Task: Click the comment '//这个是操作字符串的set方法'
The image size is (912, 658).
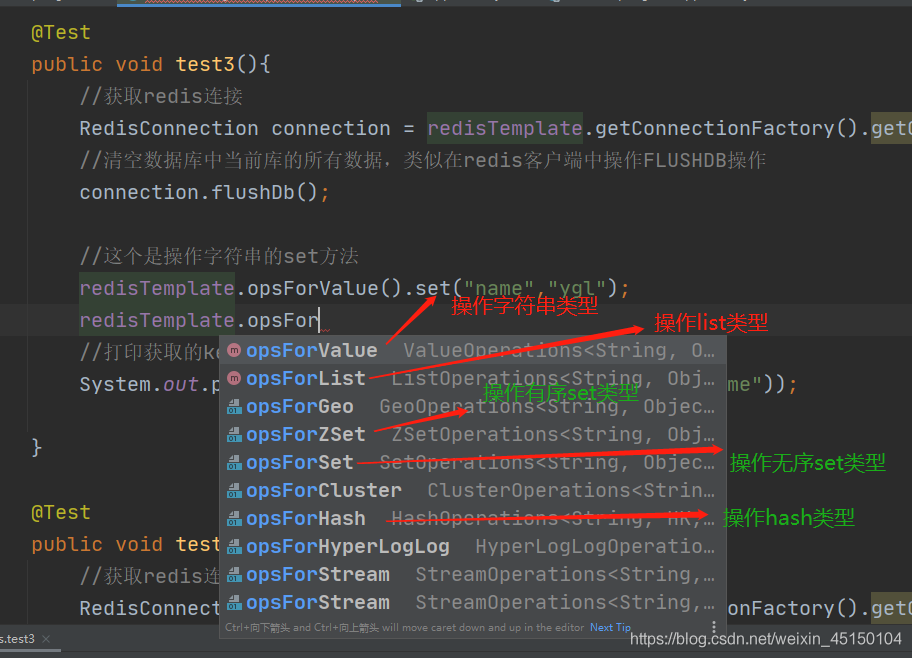Action: [x=219, y=256]
